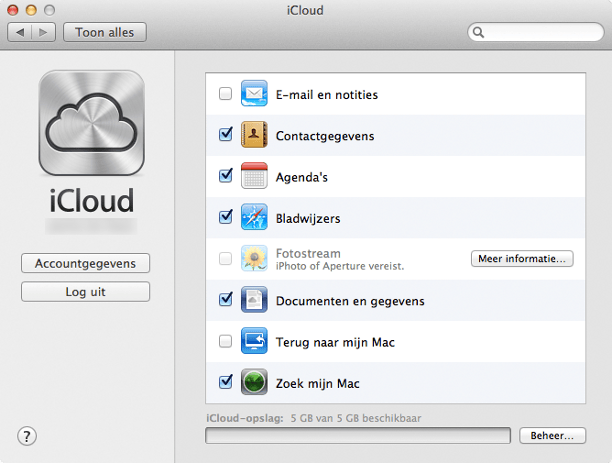This screenshot has height=463, width=612.
Task: Click the large iCloud cloud logo
Action: (92, 123)
